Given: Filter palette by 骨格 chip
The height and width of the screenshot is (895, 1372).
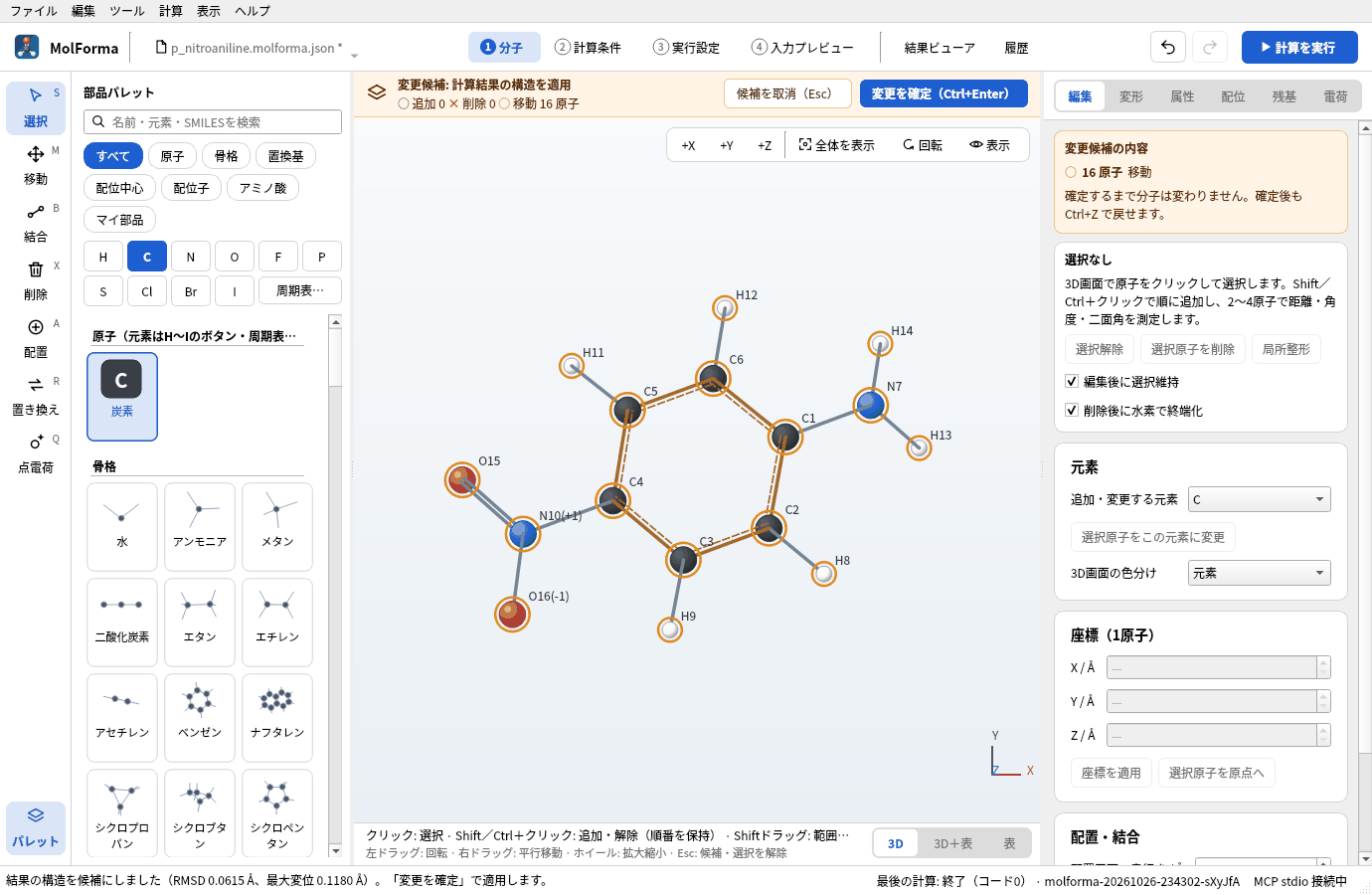Looking at the screenshot, I should click(x=227, y=156).
